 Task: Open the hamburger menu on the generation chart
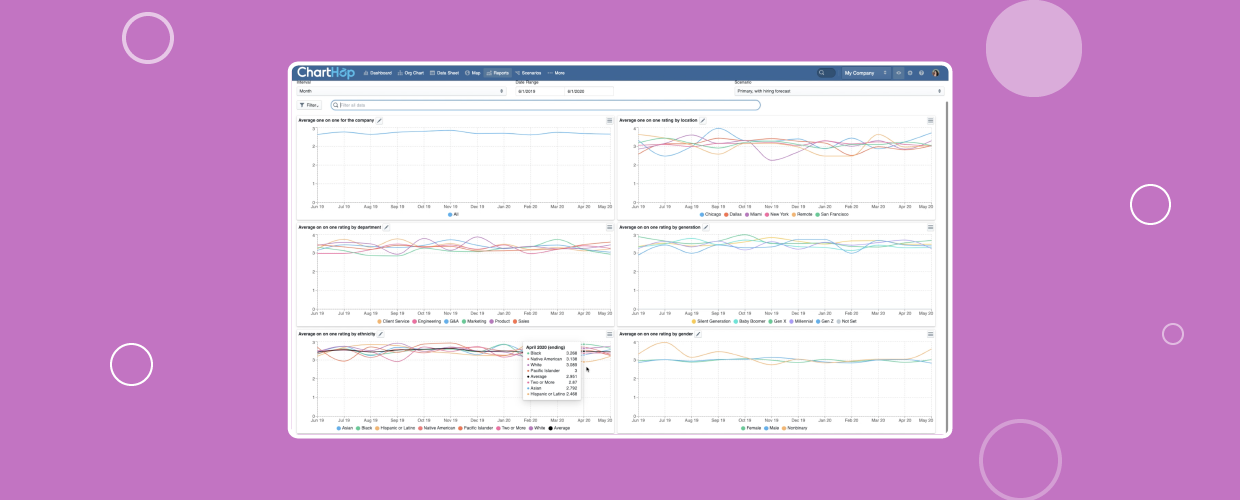point(930,227)
